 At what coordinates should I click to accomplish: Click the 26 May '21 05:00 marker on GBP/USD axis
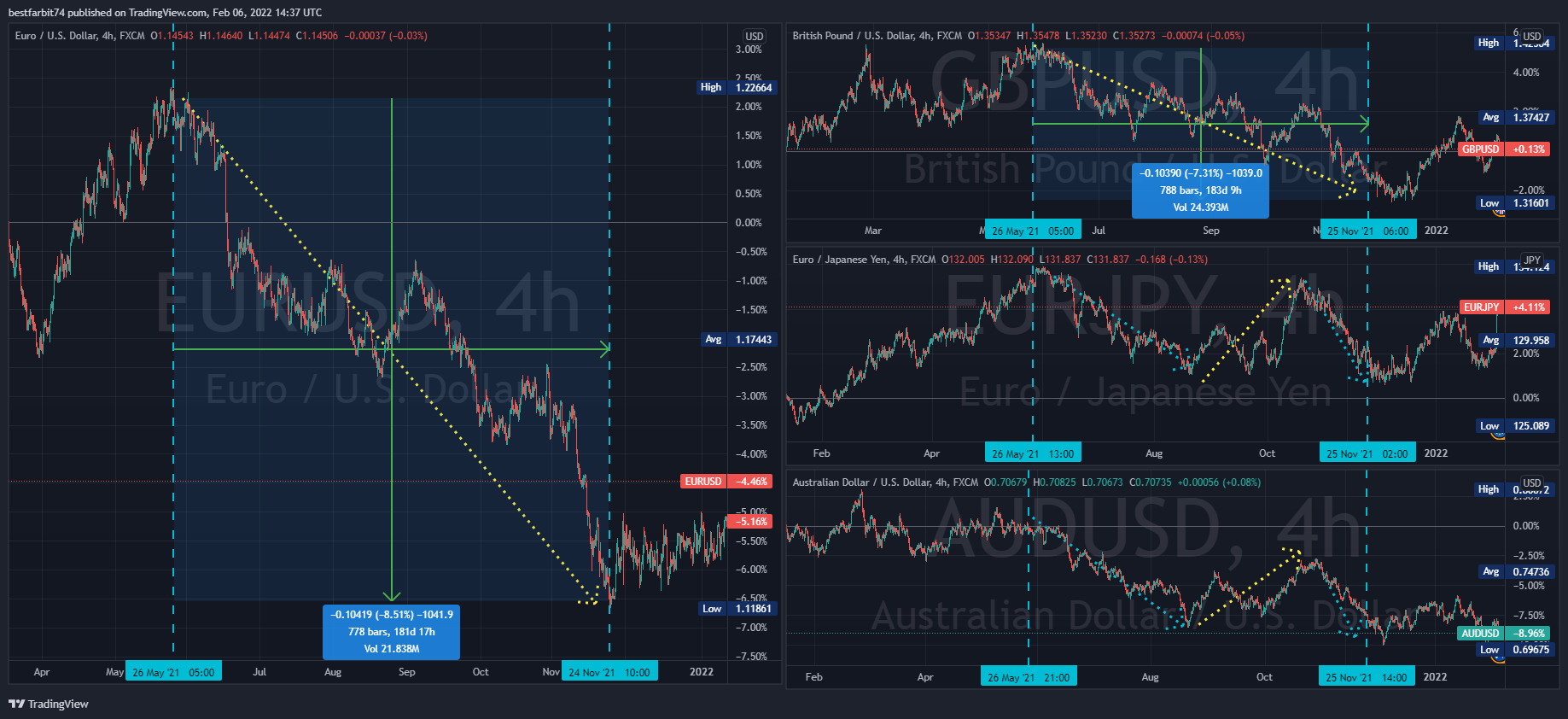tap(1033, 231)
